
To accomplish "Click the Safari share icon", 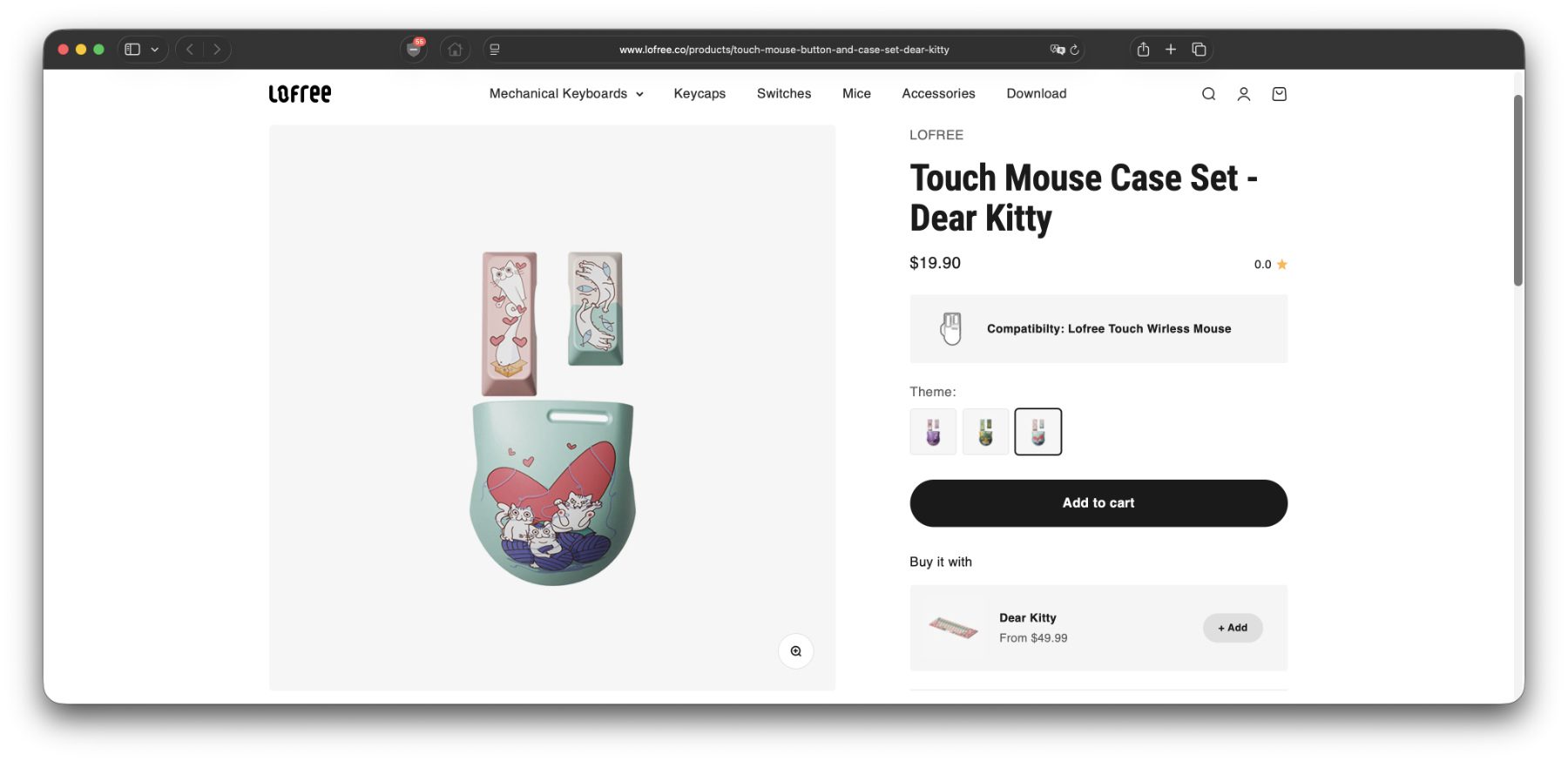I will coord(1143,50).
